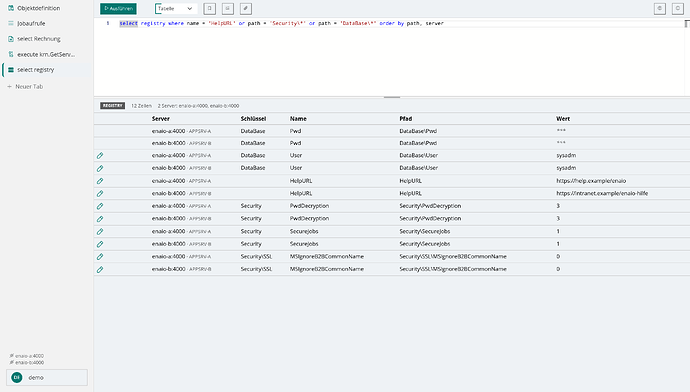Click DataBase\Pwd path in the enaio-b:4000 row
The height and width of the screenshot is (392, 690).
pyautogui.click(x=418, y=143)
